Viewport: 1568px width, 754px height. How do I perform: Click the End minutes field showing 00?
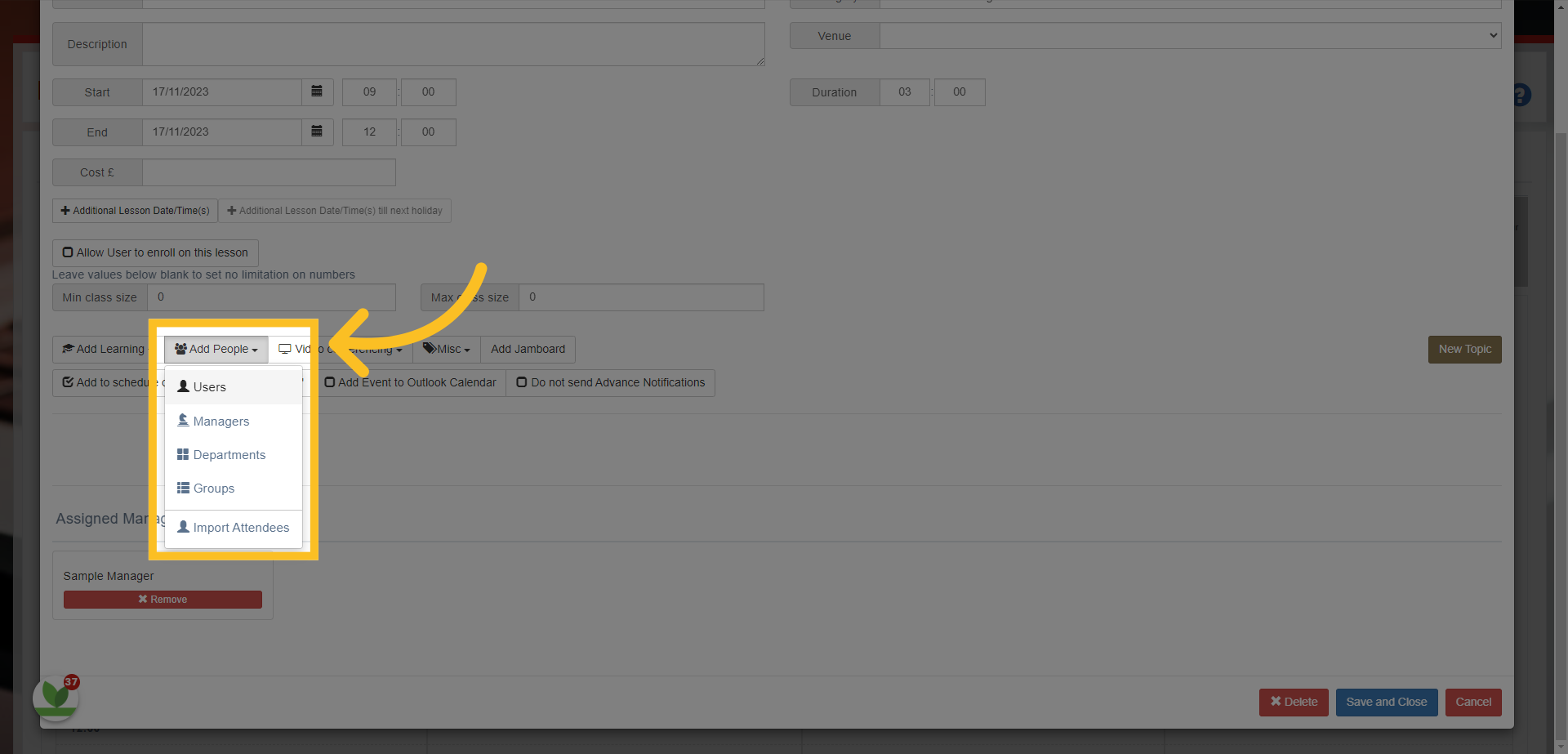pyautogui.click(x=428, y=132)
